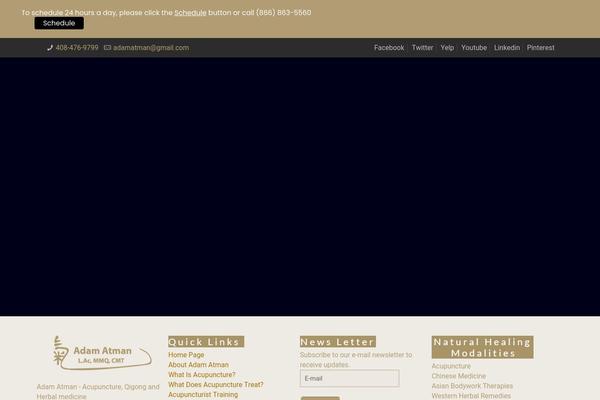Image resolution: width=600 pixels, height=400 pixels.
Task: Open What Does Acupuncture Treat? link
Action: 216,385
